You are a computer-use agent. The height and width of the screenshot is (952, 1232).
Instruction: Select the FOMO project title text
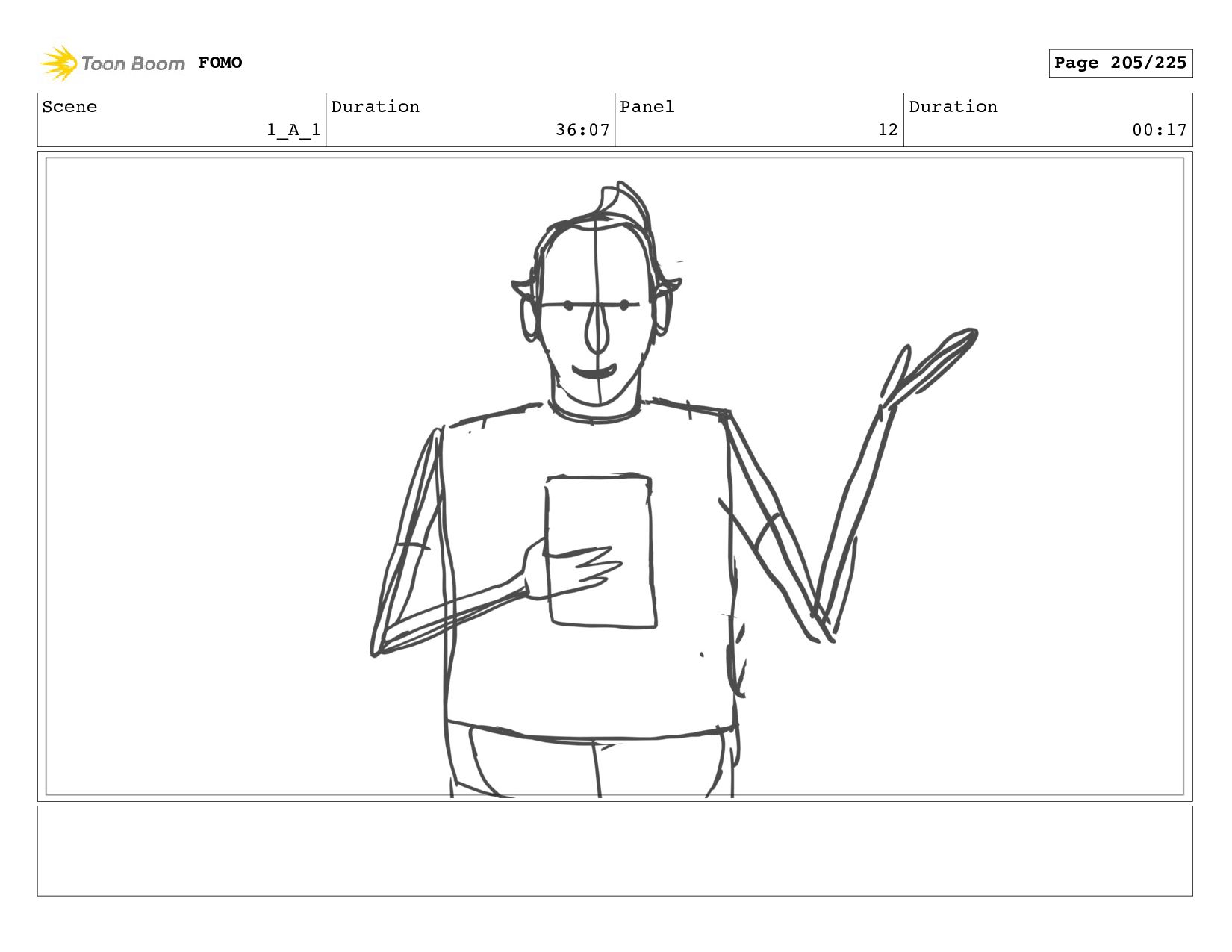pos(220,63)
